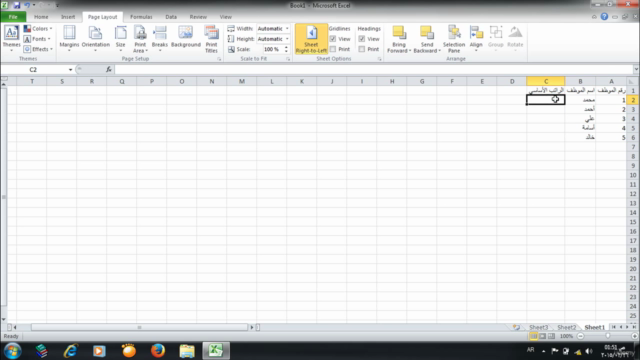Click AR language indicator in tray
Screen dimensions: 640x360
pos(530,350)
